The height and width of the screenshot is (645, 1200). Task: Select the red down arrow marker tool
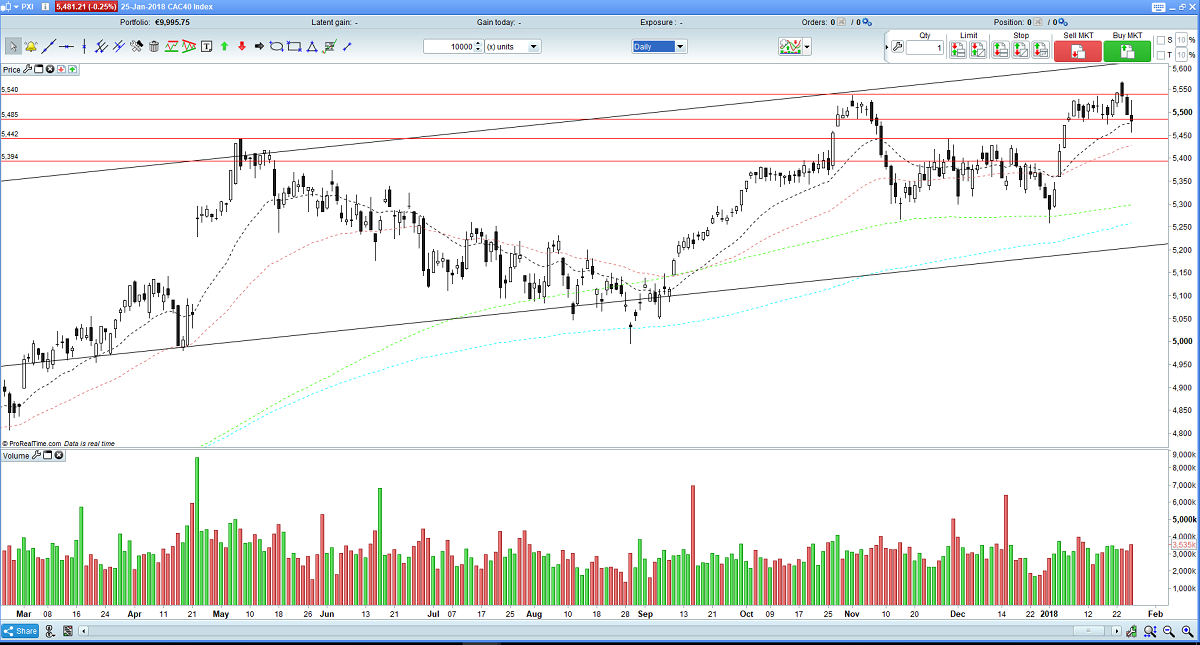point(242,46)
